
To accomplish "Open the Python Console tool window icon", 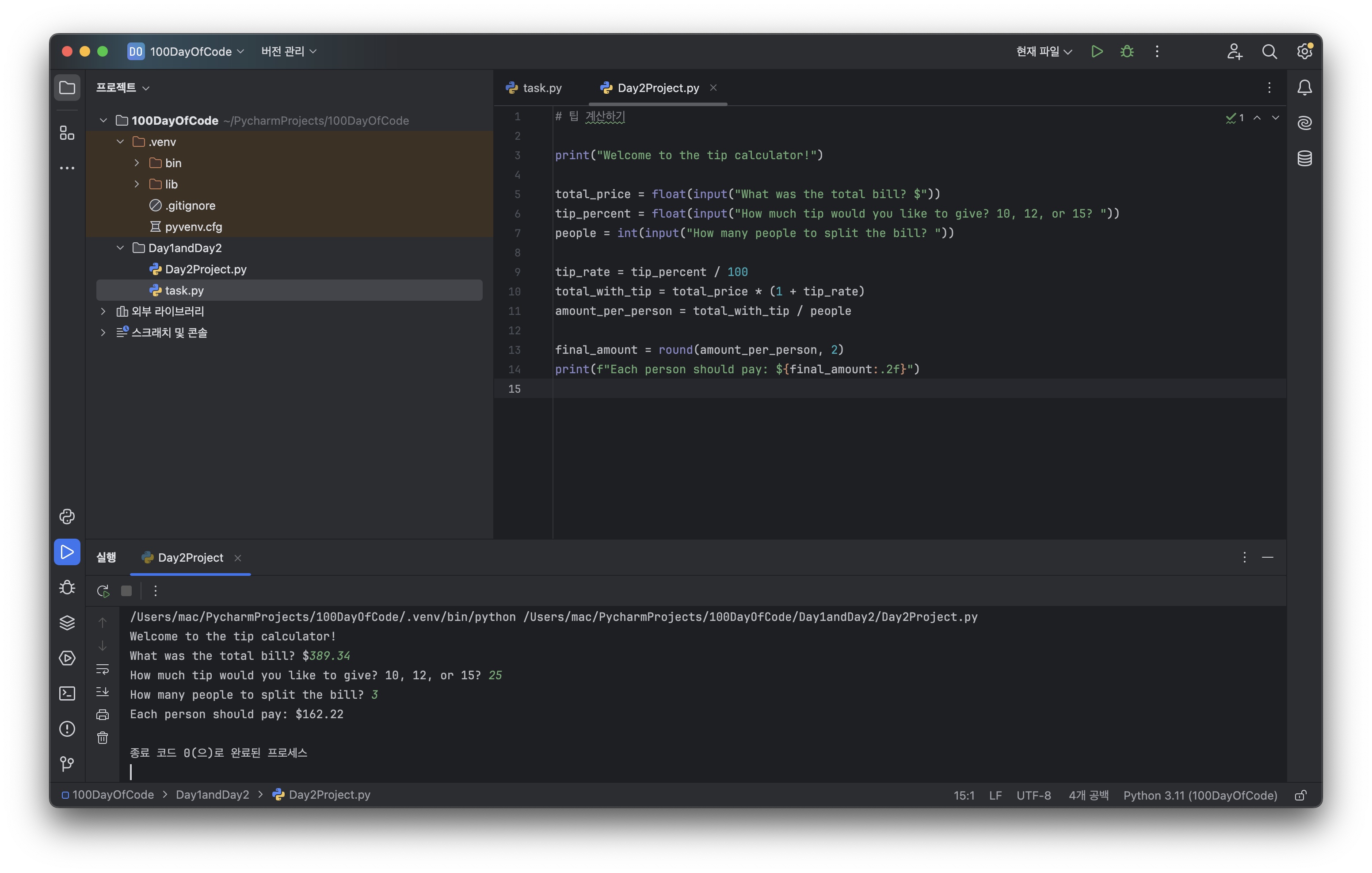I will pos(67,516).
